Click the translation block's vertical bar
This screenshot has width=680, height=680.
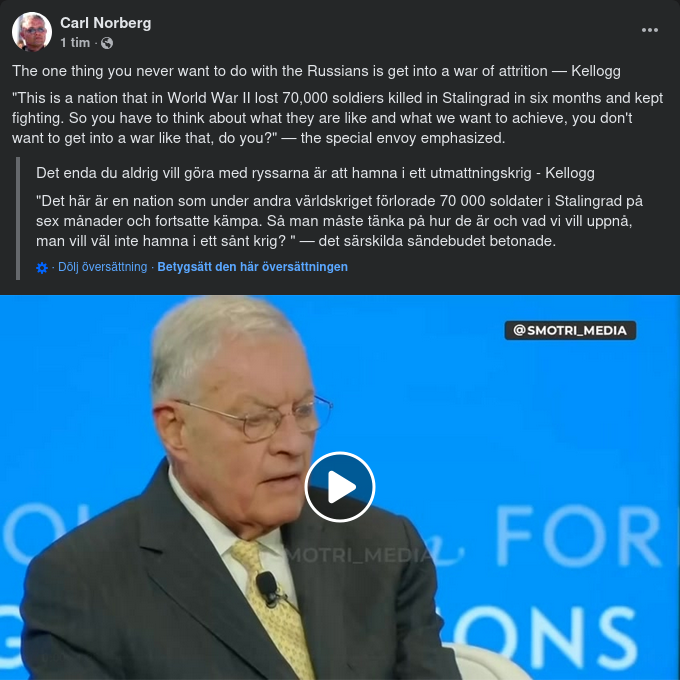pyautogui.click(x=18, y=219)
